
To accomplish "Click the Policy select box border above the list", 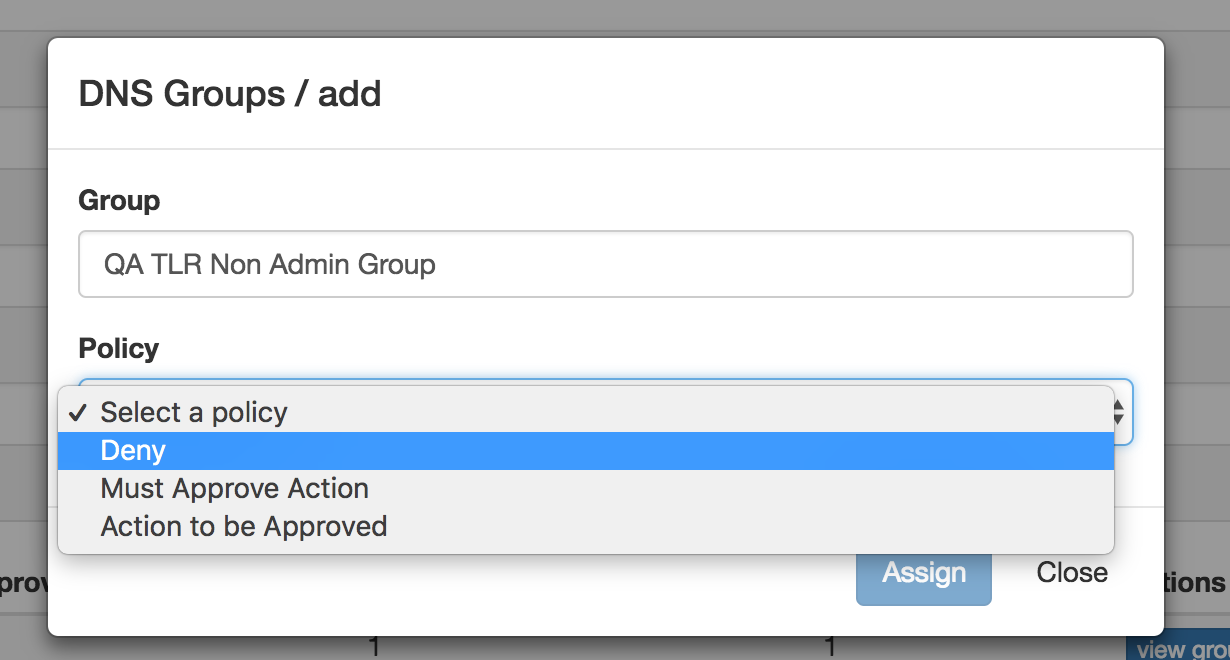I will click(600, 381).
